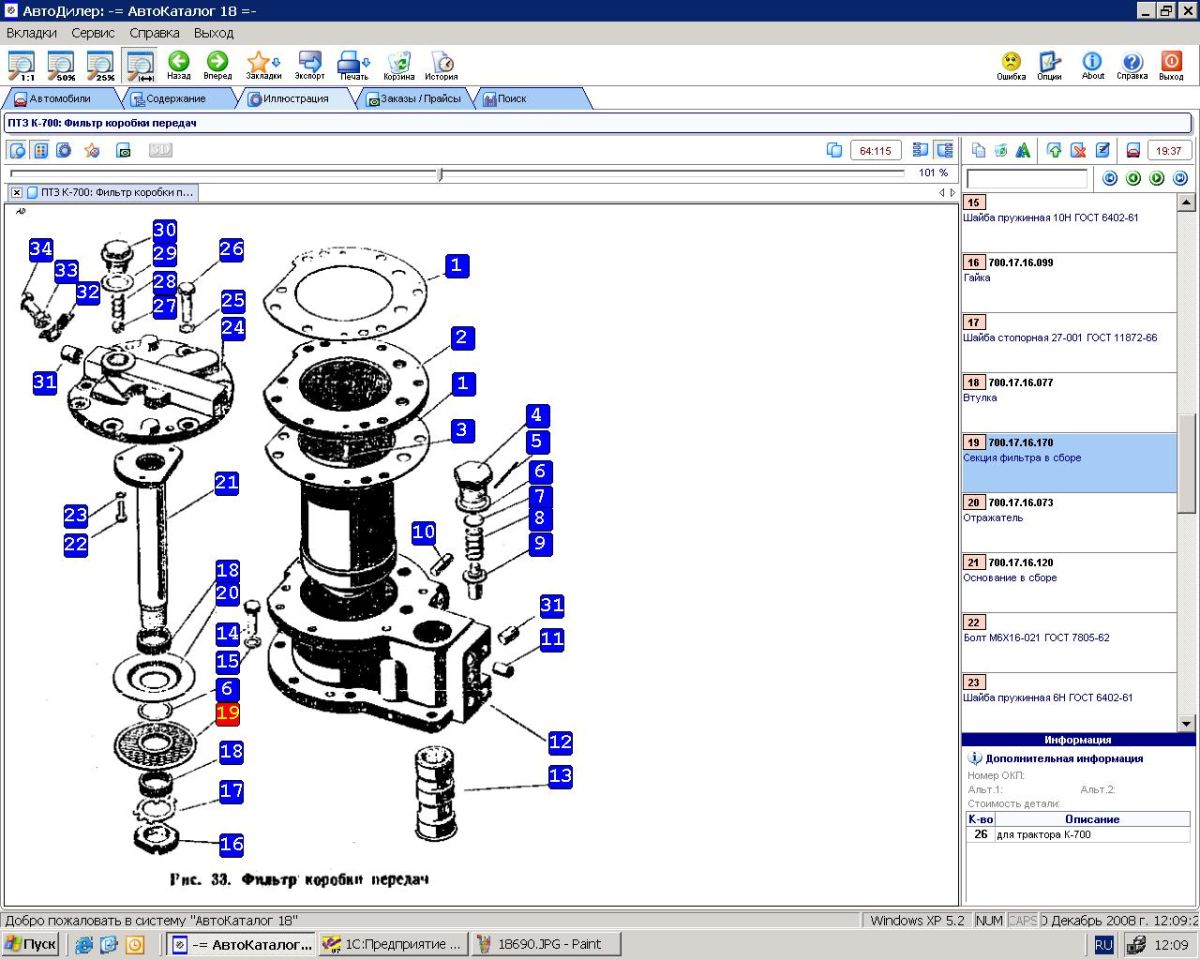Open the Сервис menu
The image size is (1200, 960).
(93, 33)
